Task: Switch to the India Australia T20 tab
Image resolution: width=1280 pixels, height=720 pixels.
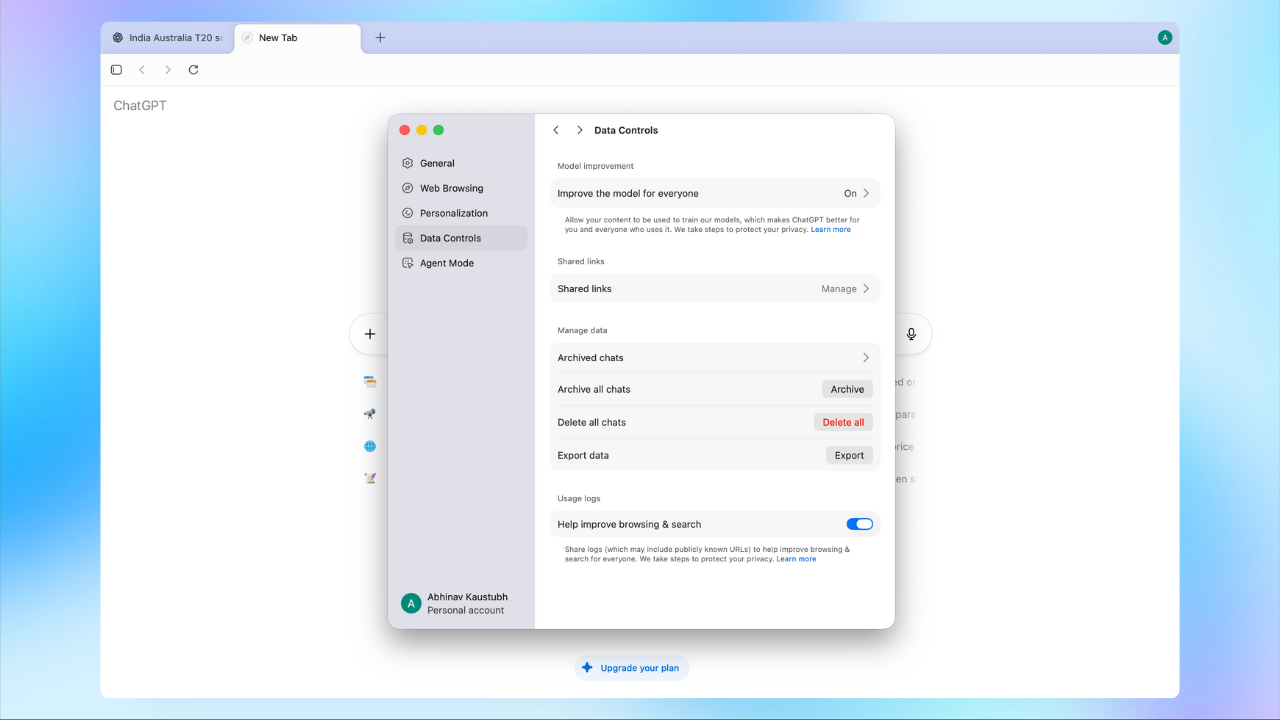Action: pos(167,38)
